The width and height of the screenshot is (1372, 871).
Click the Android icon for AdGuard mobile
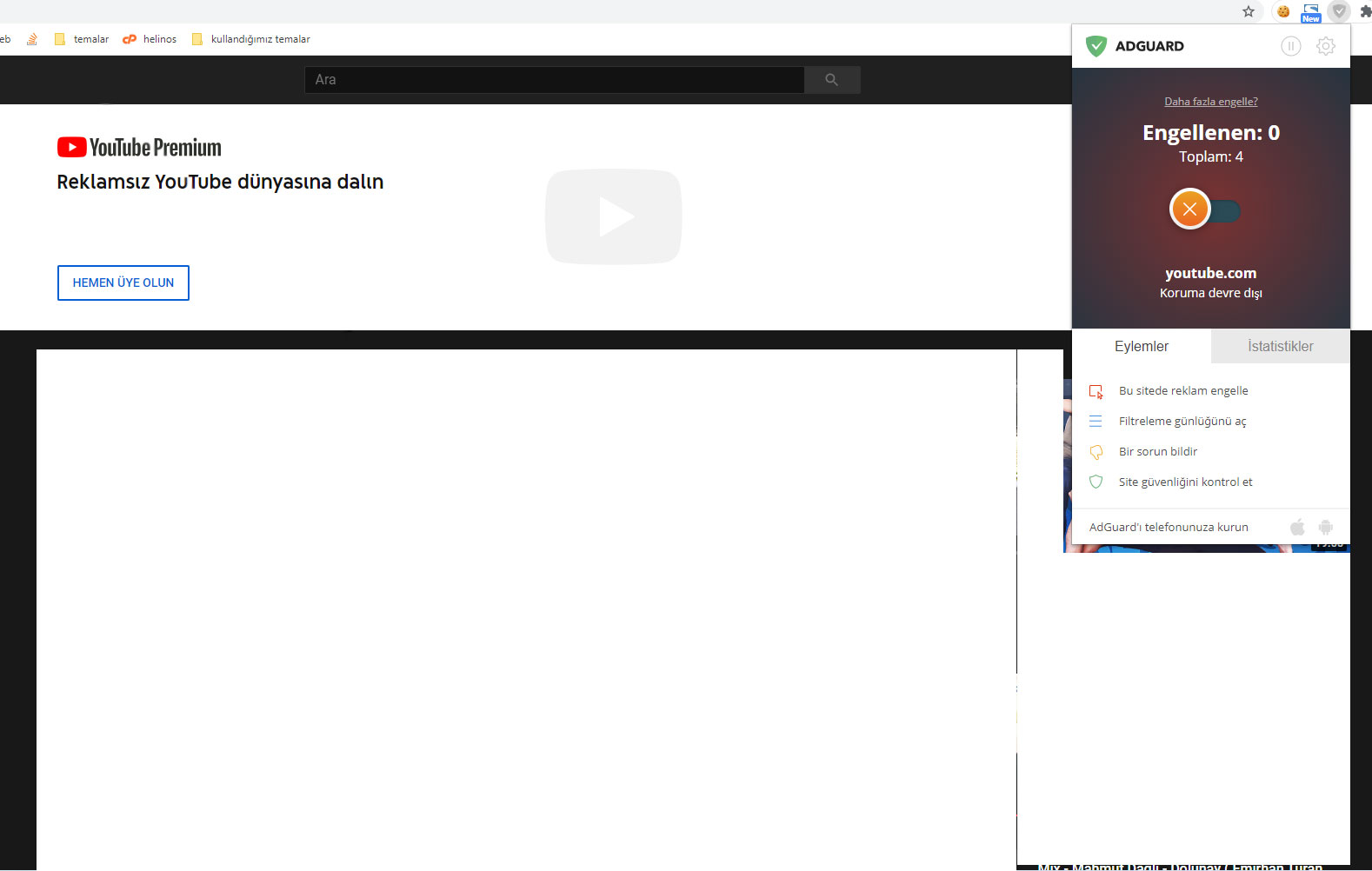(1325, 527)
